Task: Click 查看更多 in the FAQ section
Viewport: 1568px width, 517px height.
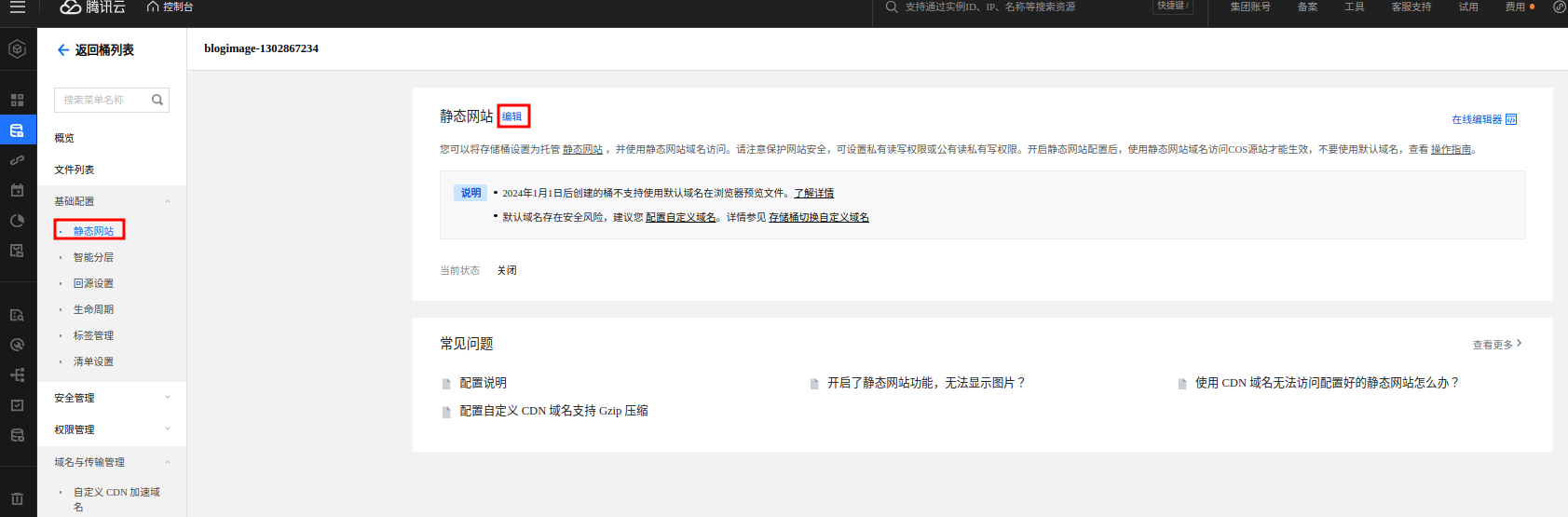Action: tap(1496, 345)
